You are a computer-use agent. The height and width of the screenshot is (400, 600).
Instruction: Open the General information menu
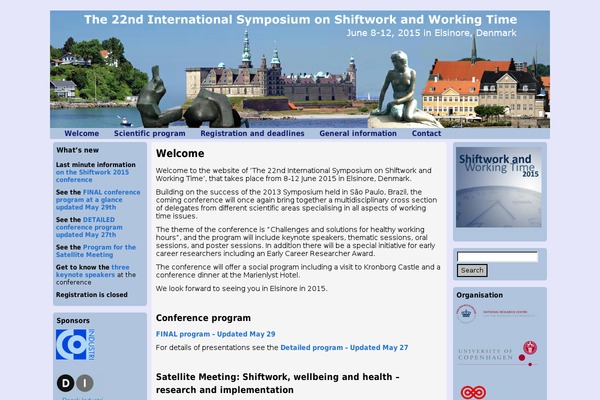point(358,133)
